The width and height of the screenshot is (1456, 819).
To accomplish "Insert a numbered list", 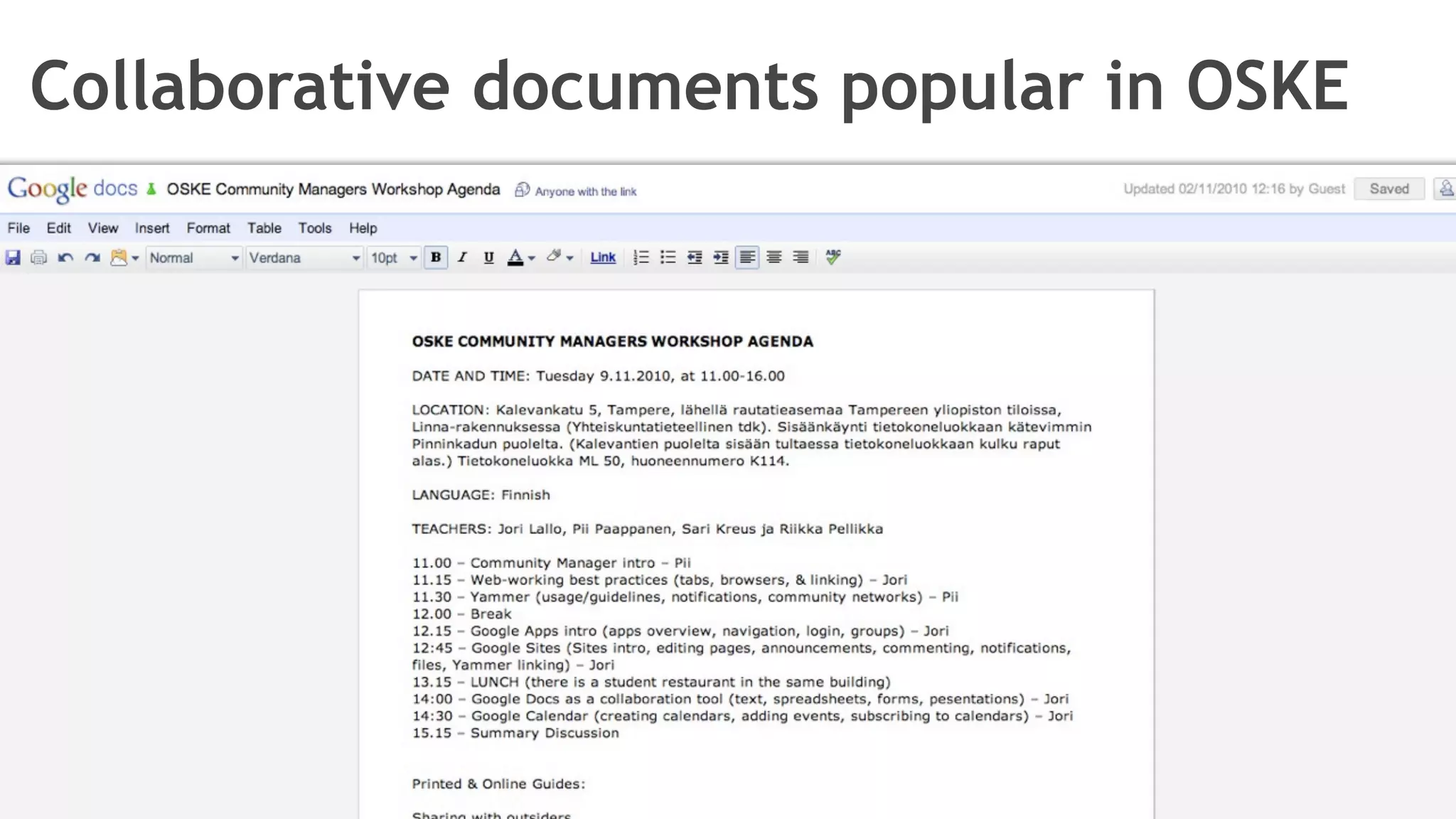I will [641, 257].
